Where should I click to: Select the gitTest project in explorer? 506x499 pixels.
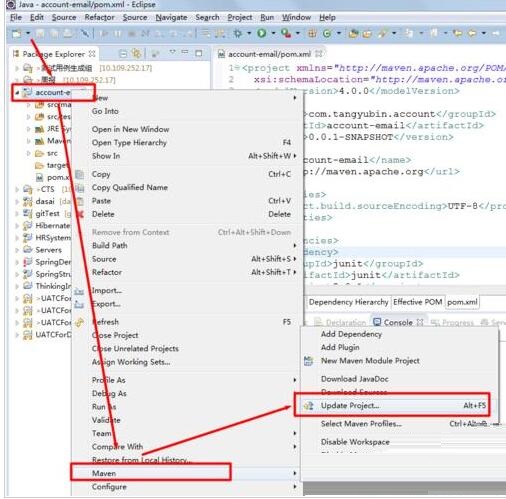click(47, 214)
